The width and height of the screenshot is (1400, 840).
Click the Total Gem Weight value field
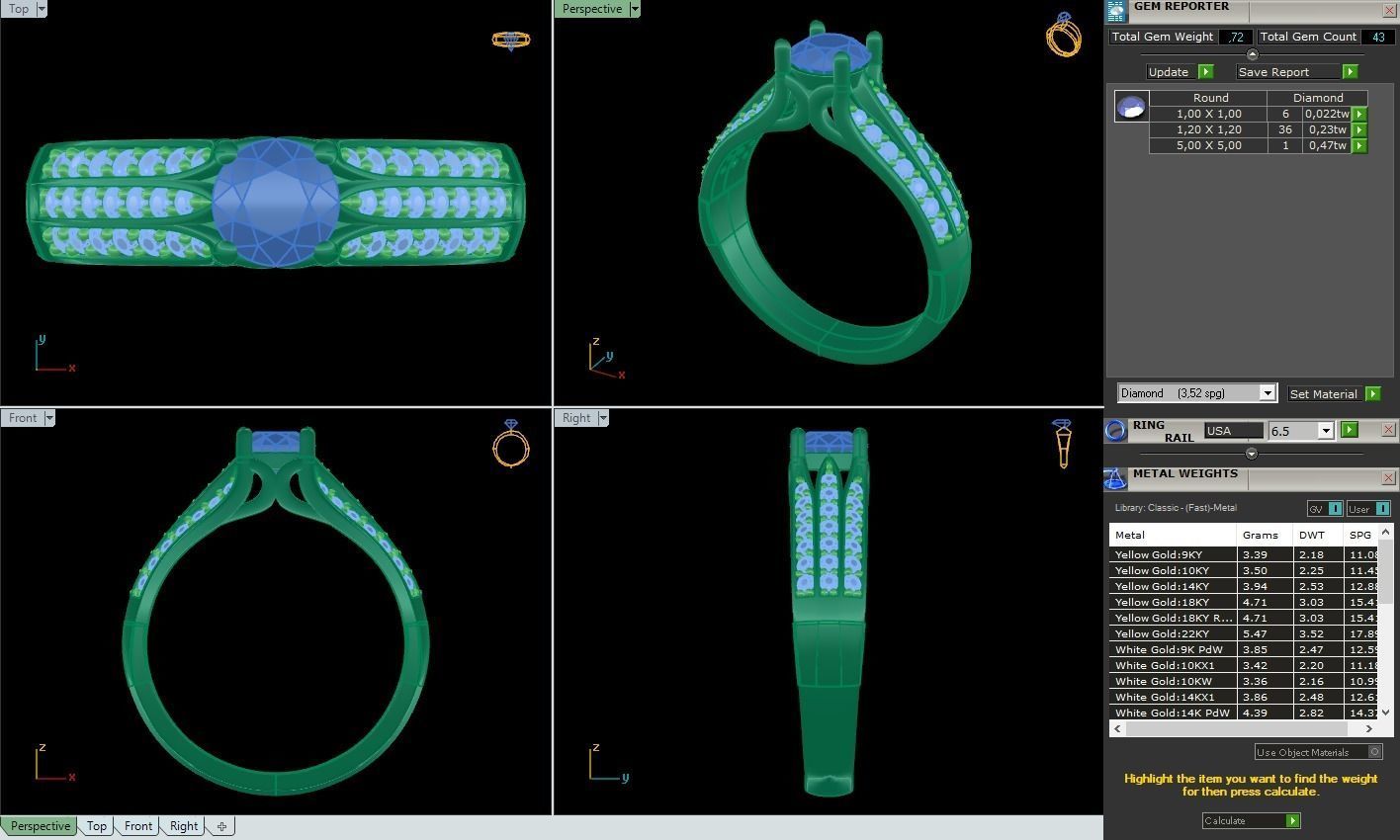[1235, 37]
